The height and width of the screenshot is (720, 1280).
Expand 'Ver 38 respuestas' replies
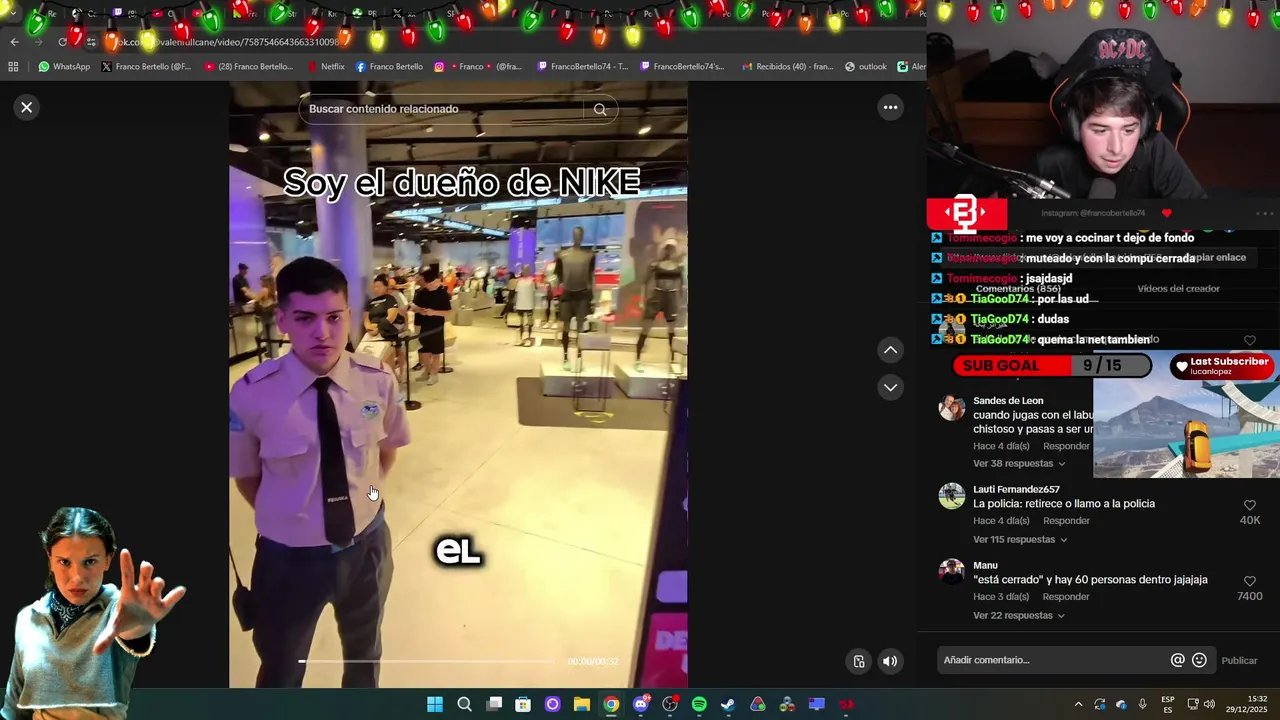click(1019, 464)
